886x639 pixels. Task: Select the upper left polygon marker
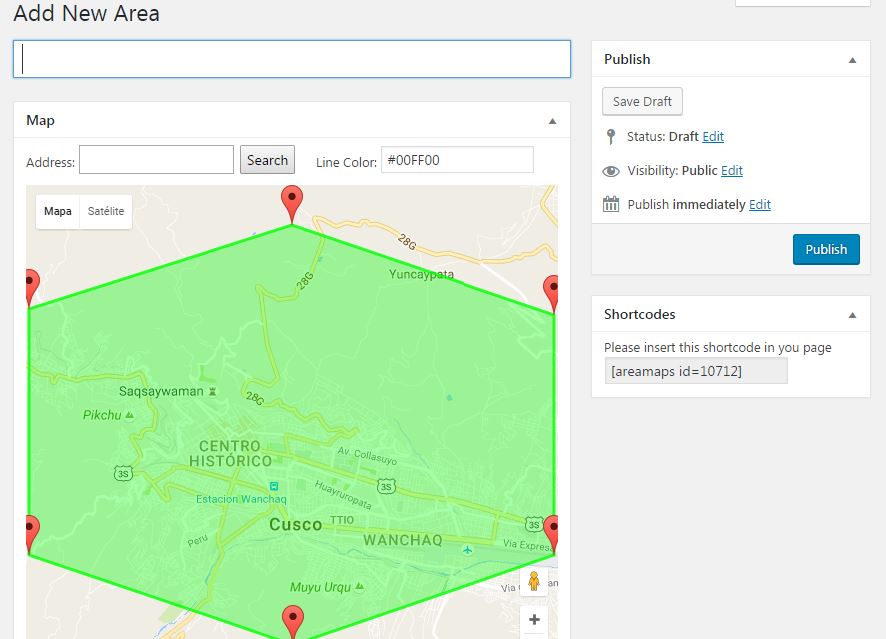tap(31, 285)
